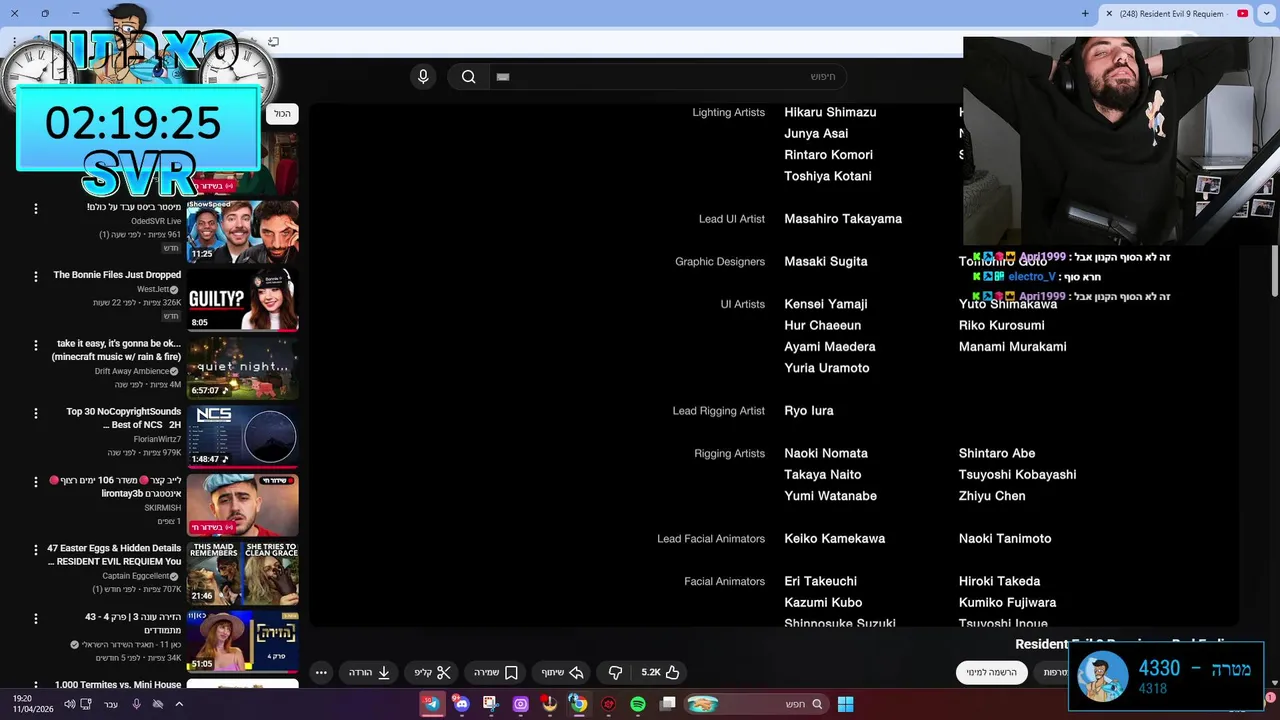The height and width of the screenshot is (720, 1280).
Task: Open a new Chrome tab with plus
Action: (x=1085, y=14)
